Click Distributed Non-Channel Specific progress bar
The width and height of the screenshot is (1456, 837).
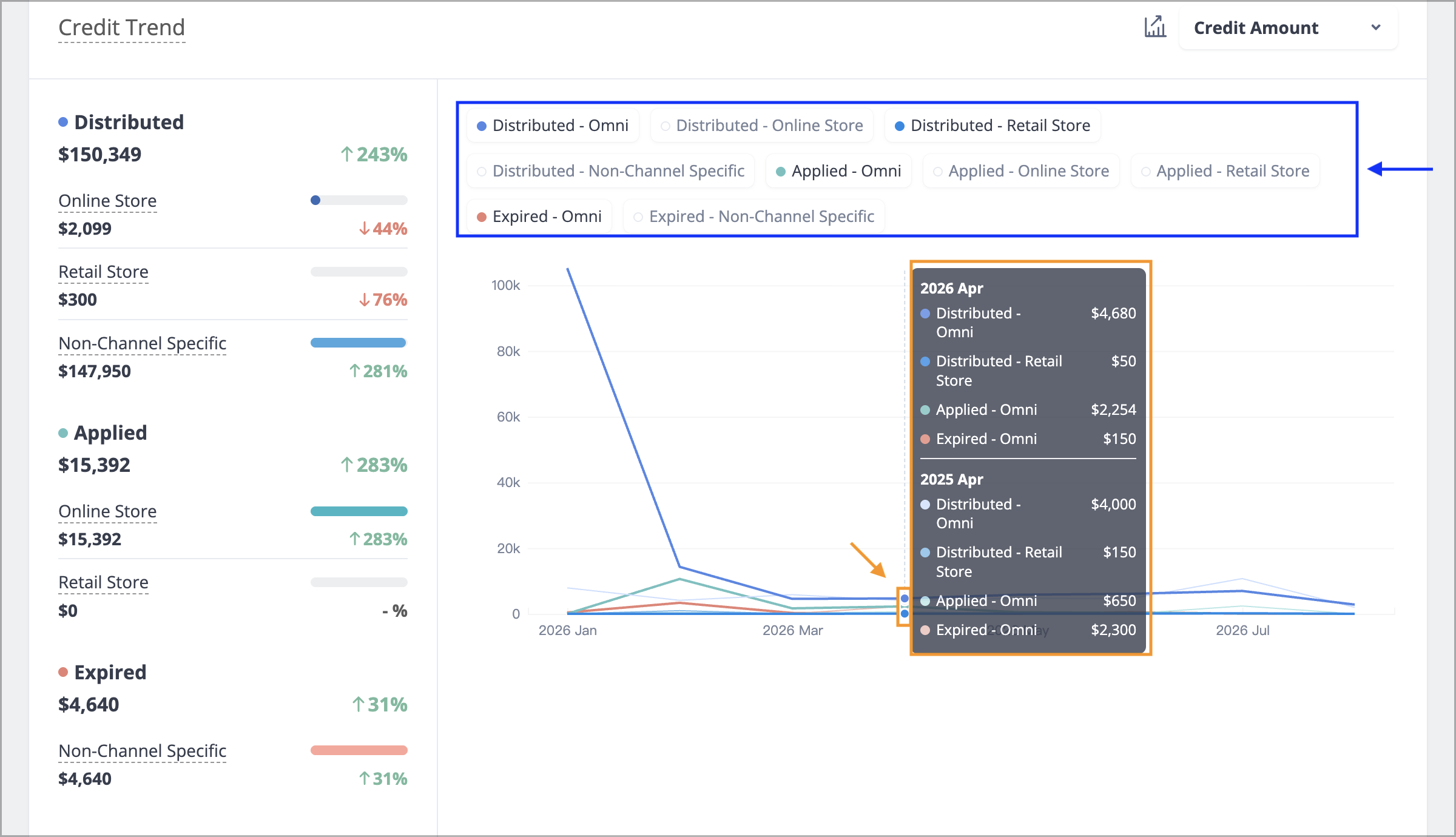click(359, 343)
